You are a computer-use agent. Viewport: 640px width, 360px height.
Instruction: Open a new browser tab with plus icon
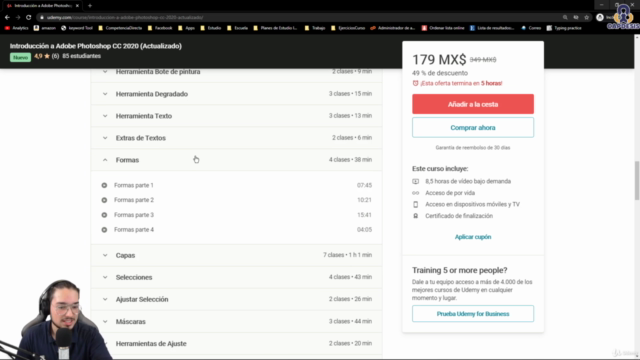click(x=90, y=6)
